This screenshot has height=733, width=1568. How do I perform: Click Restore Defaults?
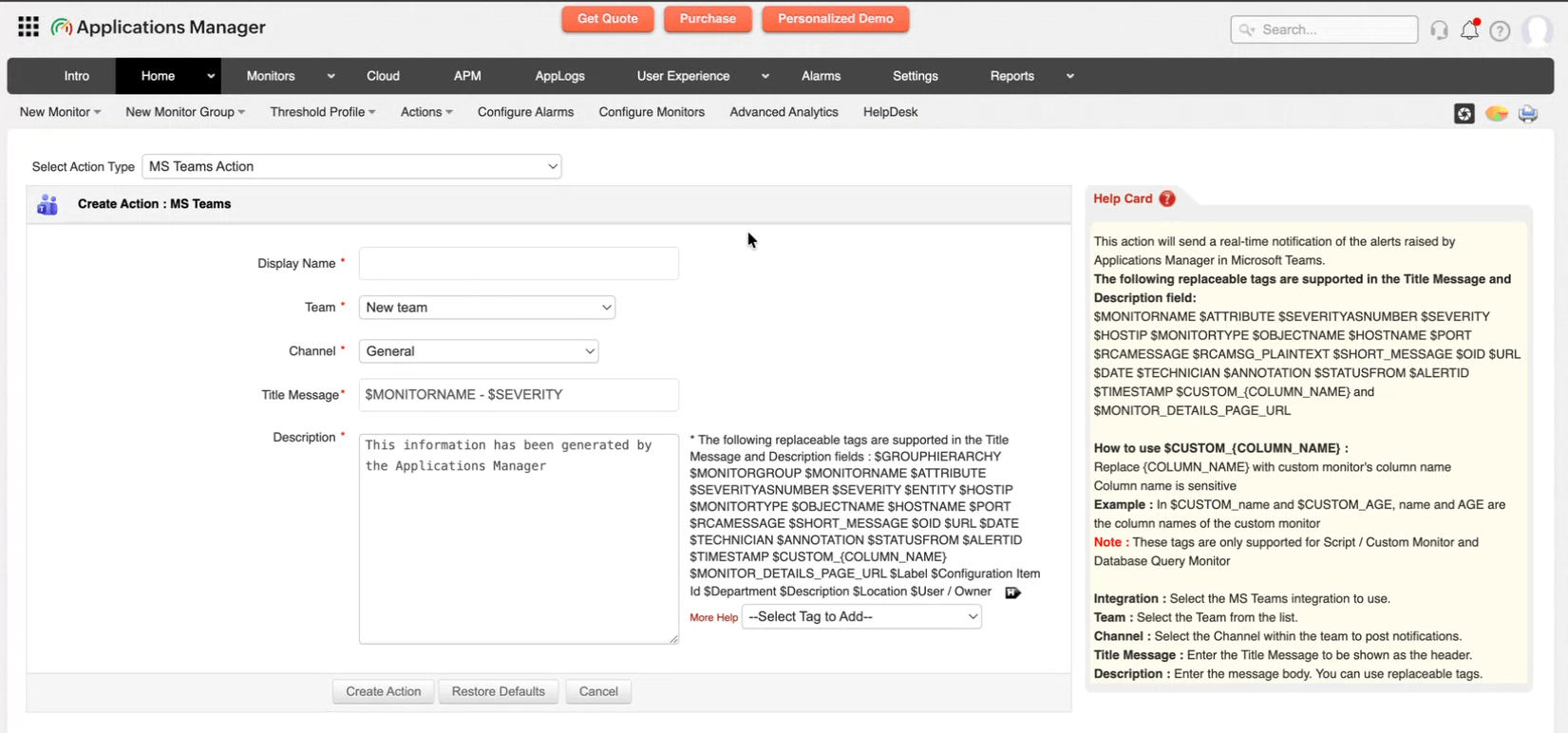[x=499, y=691]
